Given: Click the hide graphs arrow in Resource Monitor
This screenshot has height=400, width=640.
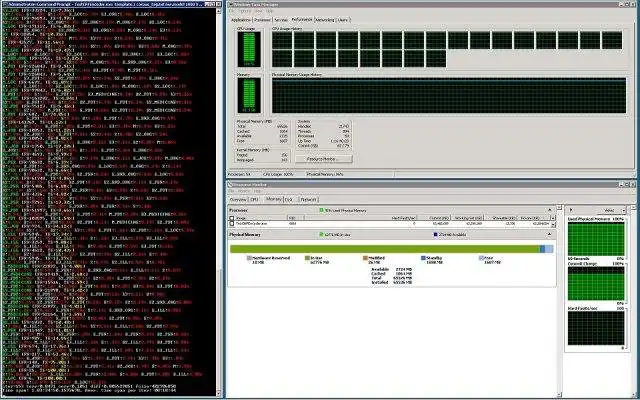Looking at the screenshot, I should 571,210.
